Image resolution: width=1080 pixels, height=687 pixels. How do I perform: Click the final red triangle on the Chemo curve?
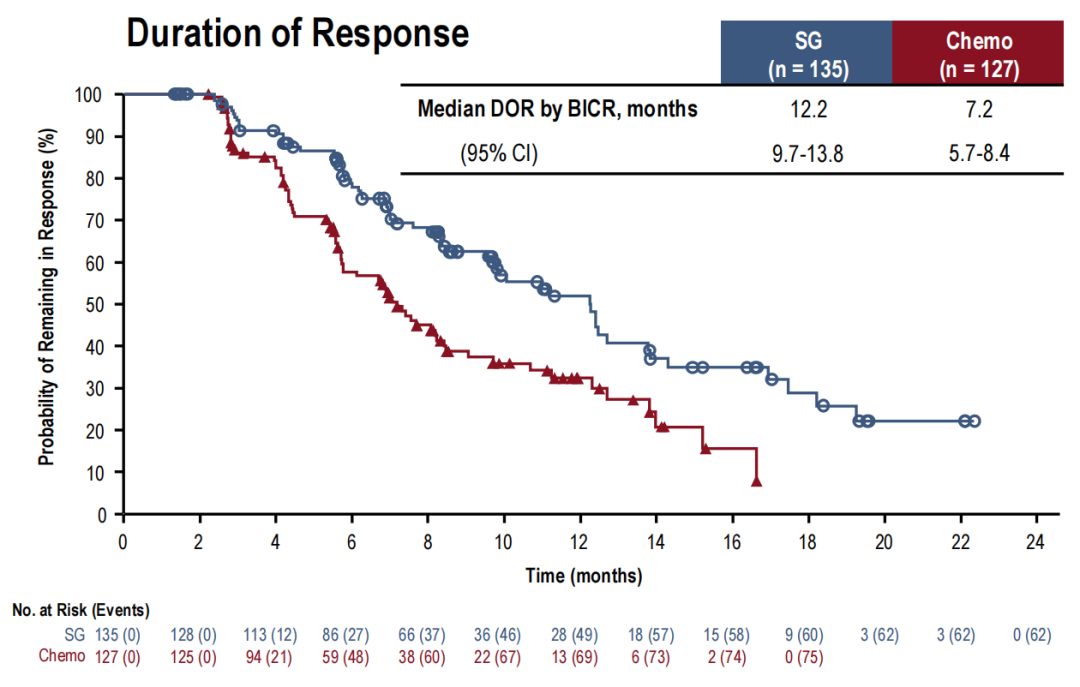pos(757,481)
